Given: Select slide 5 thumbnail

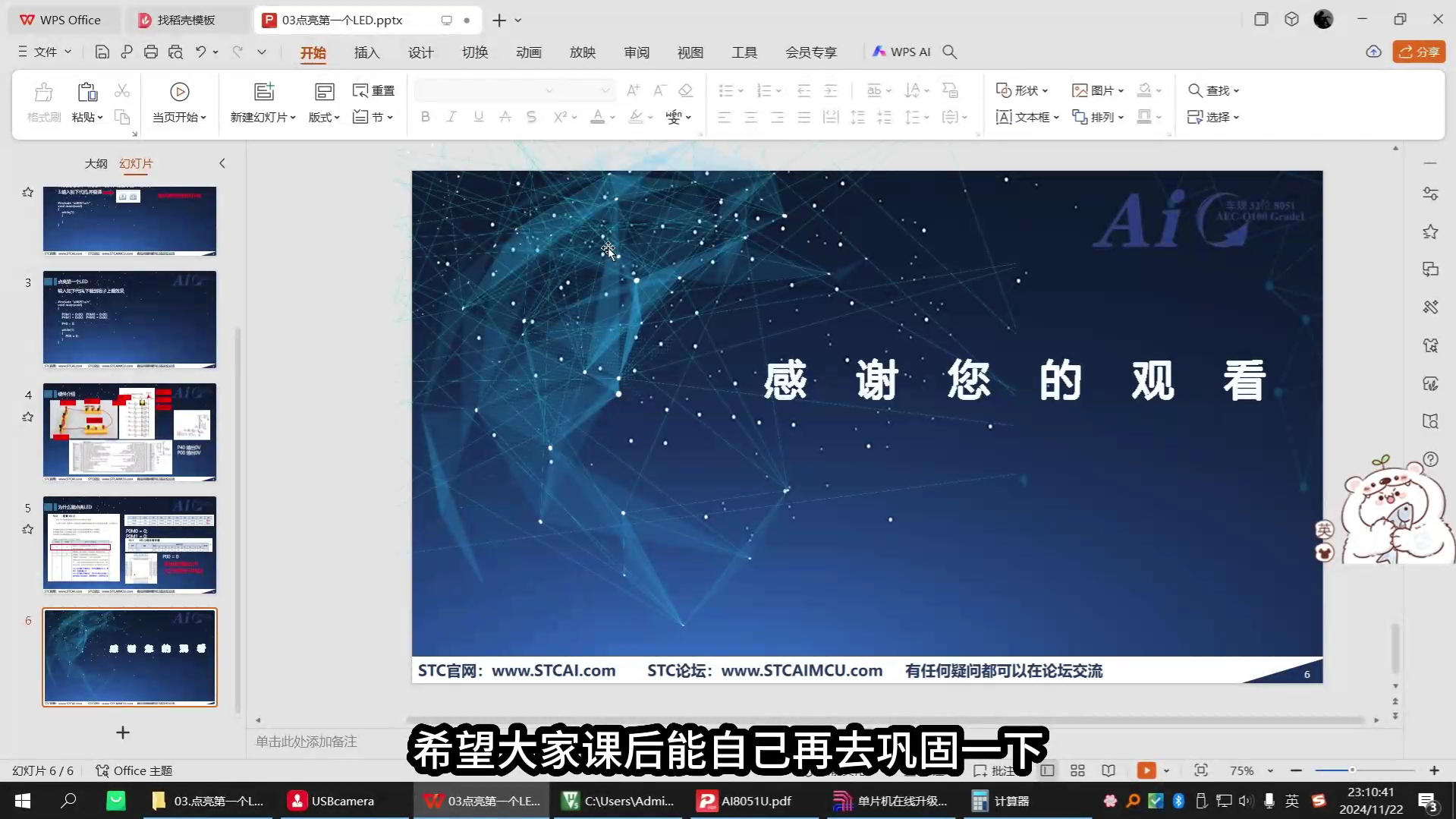Looking at the screenshot, I should (x=130, y=545).
